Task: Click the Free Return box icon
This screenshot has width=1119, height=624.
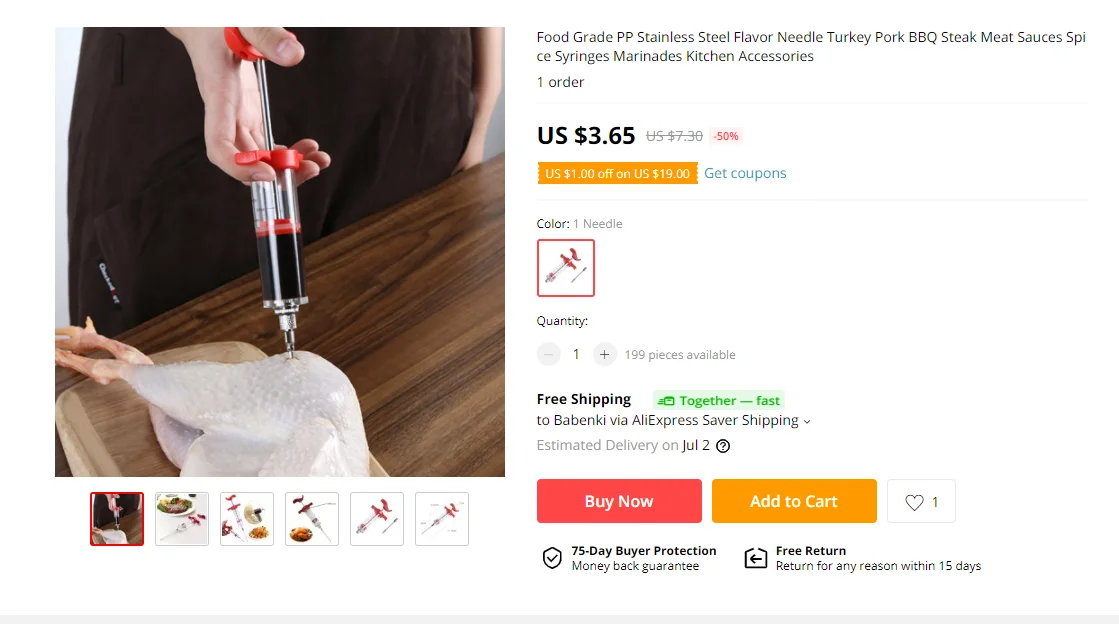Action: (756, 558)
